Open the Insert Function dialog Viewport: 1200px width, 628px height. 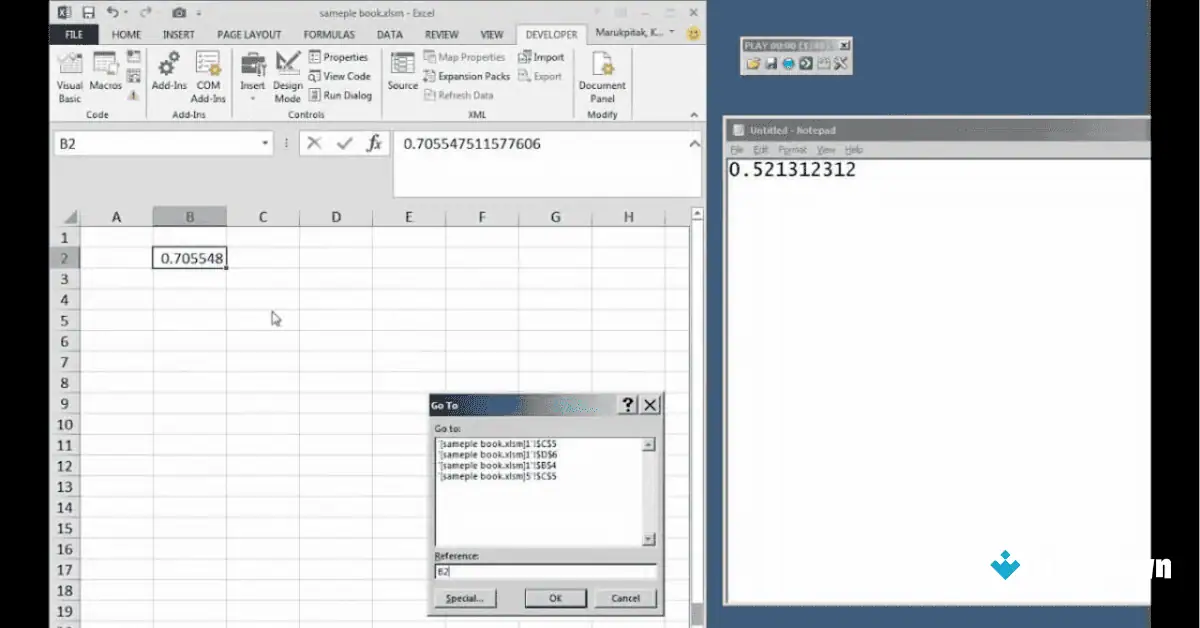[374, 143]
